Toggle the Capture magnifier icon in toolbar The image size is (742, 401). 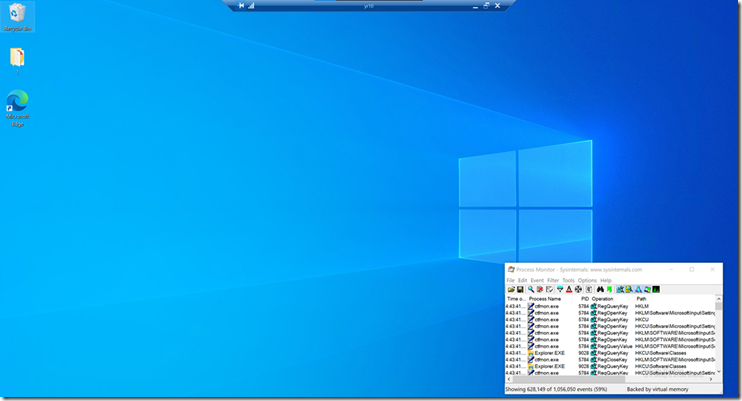(x=531, y=289)
